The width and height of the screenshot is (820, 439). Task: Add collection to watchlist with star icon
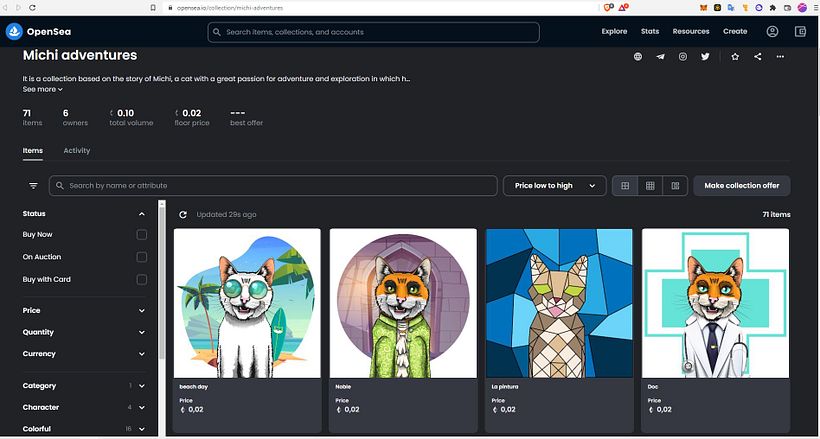pyautogui.click(x=735, y=57)
